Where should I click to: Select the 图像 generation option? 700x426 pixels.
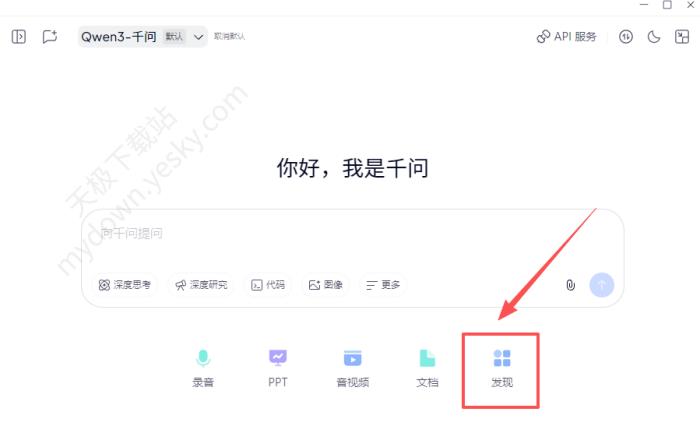pos(326,285)
